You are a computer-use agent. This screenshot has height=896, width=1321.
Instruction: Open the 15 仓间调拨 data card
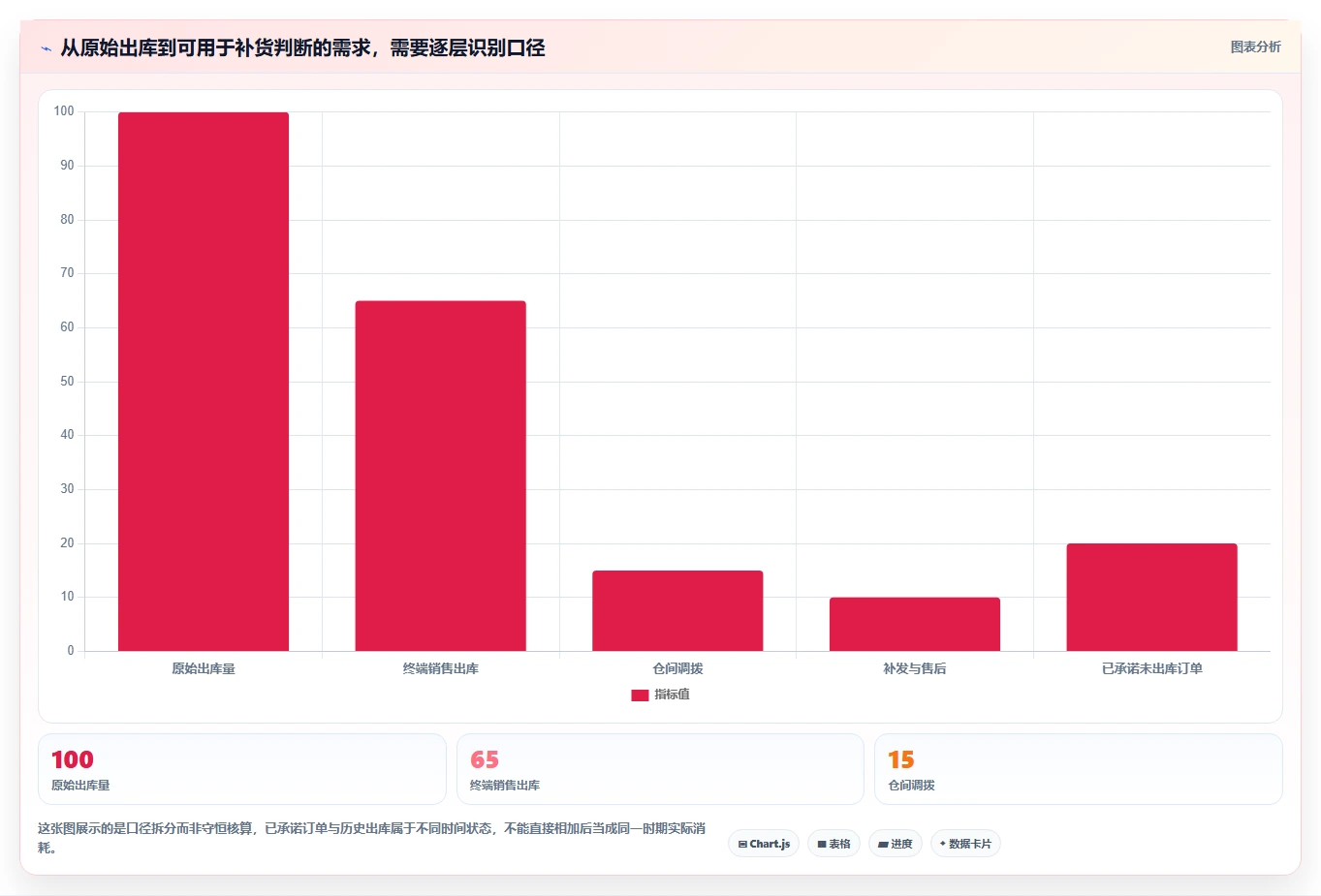tap(1079, 769)
